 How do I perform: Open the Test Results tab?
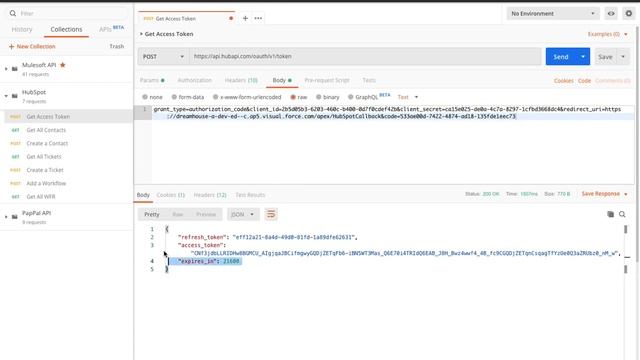tap(250, 195)
